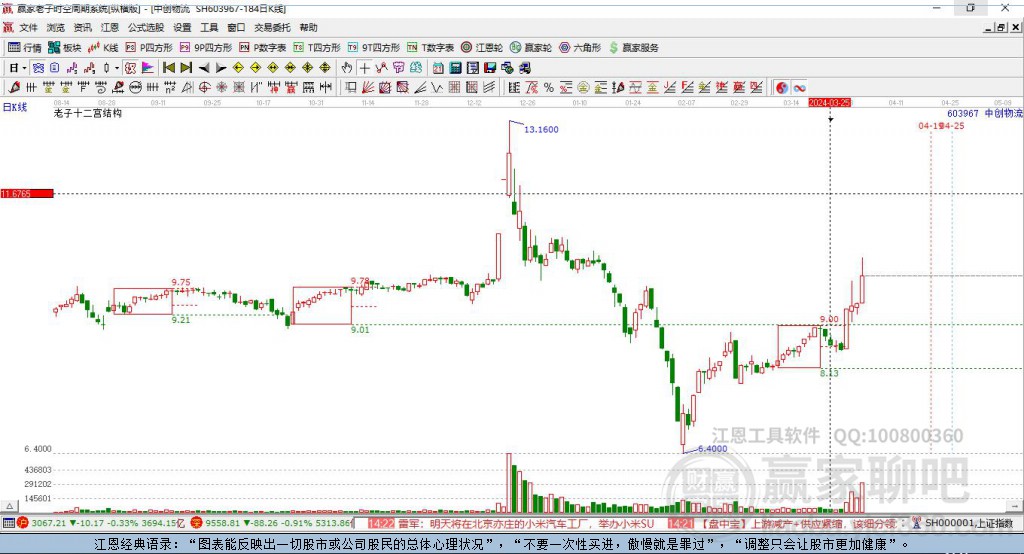Click the 11.6765 red price label

tap(27, 193)
